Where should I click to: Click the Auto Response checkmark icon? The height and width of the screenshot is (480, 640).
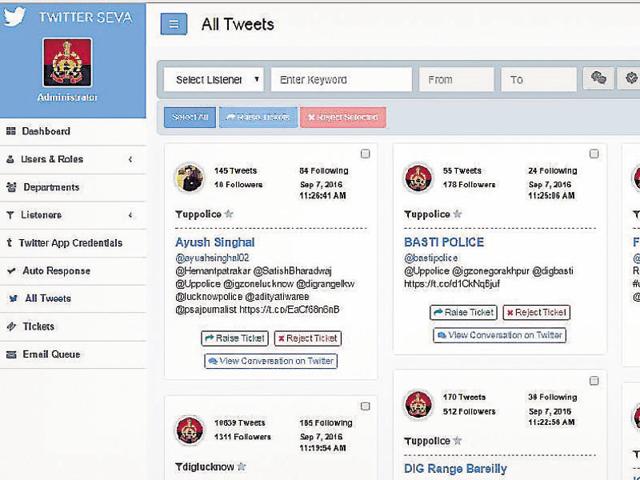coord(12,271)
